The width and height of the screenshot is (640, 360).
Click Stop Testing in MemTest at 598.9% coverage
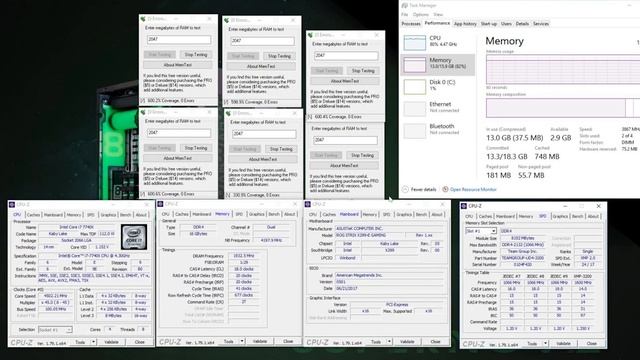(x=279, y=56)
